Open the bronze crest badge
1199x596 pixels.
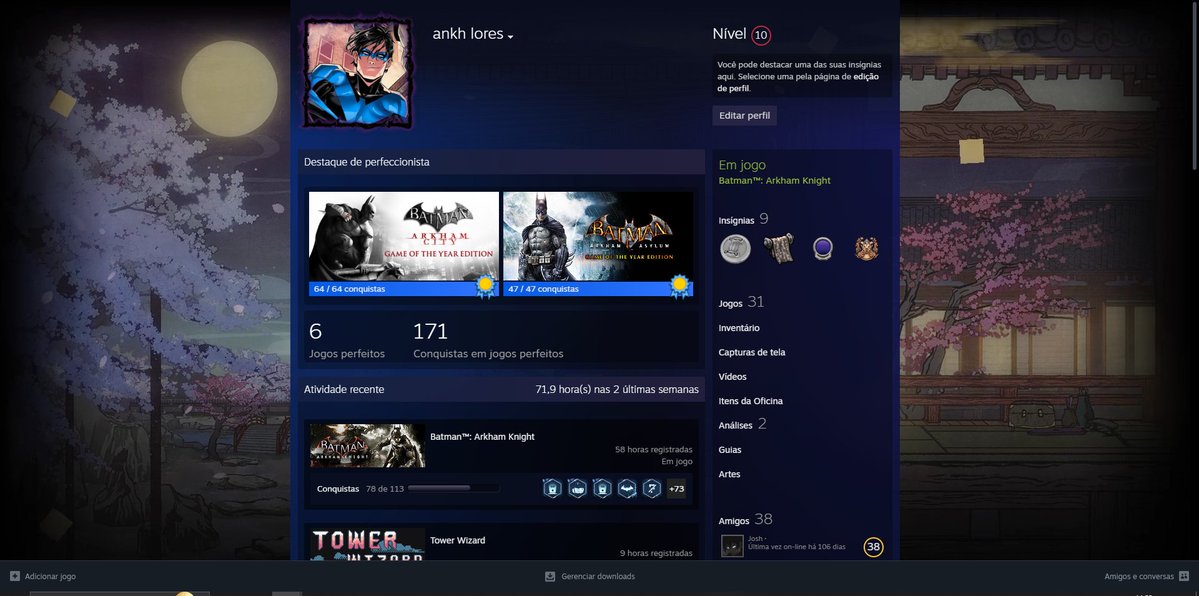click(x=866, y=249)
